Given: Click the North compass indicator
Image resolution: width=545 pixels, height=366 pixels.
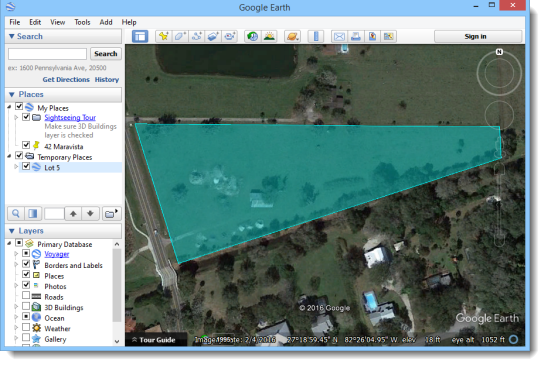Looking at the screenshot, I should click(x=499, y=52).
